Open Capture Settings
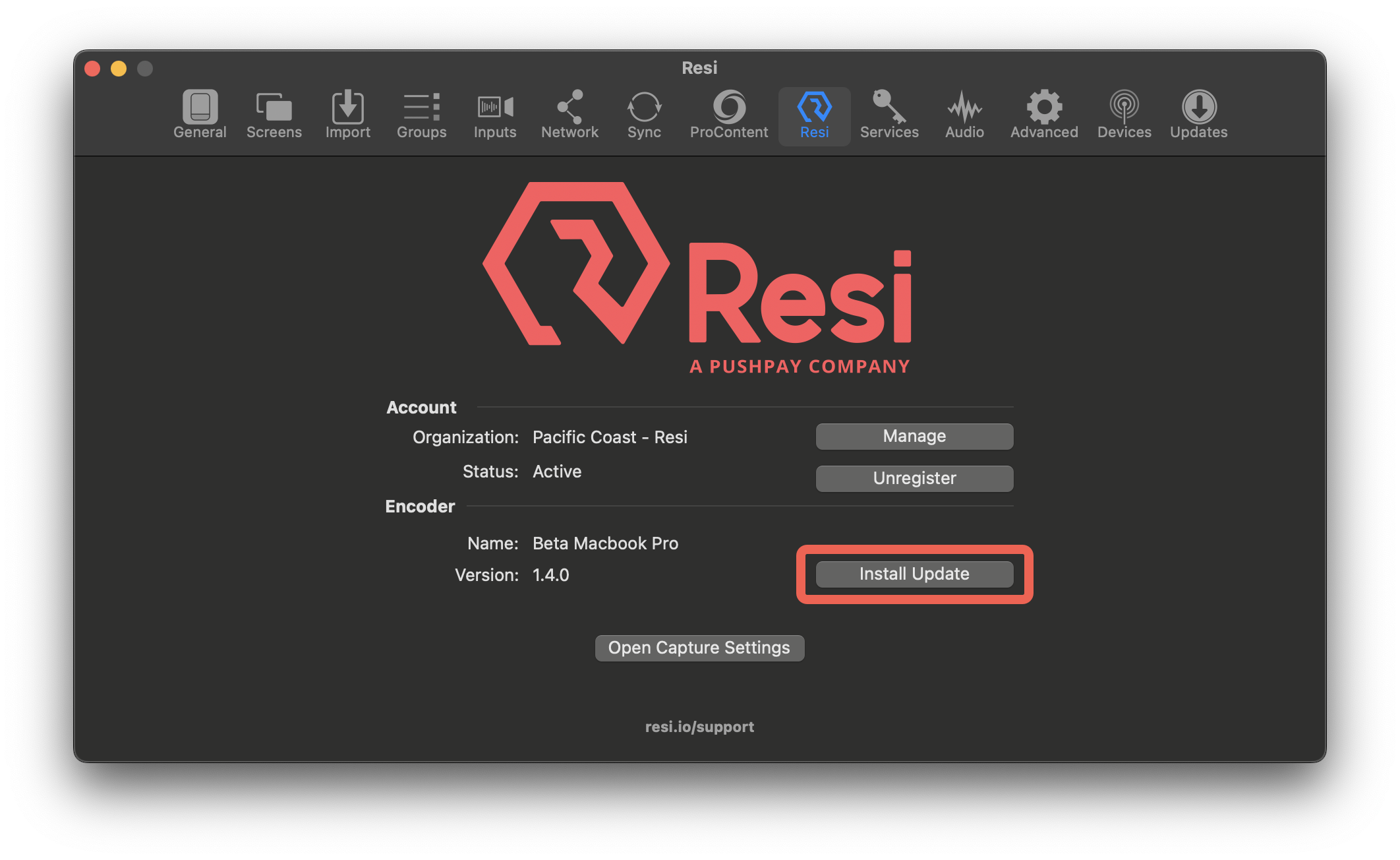Image resolution: width=1400 pixels, height=860 pixels. point(699,648)
